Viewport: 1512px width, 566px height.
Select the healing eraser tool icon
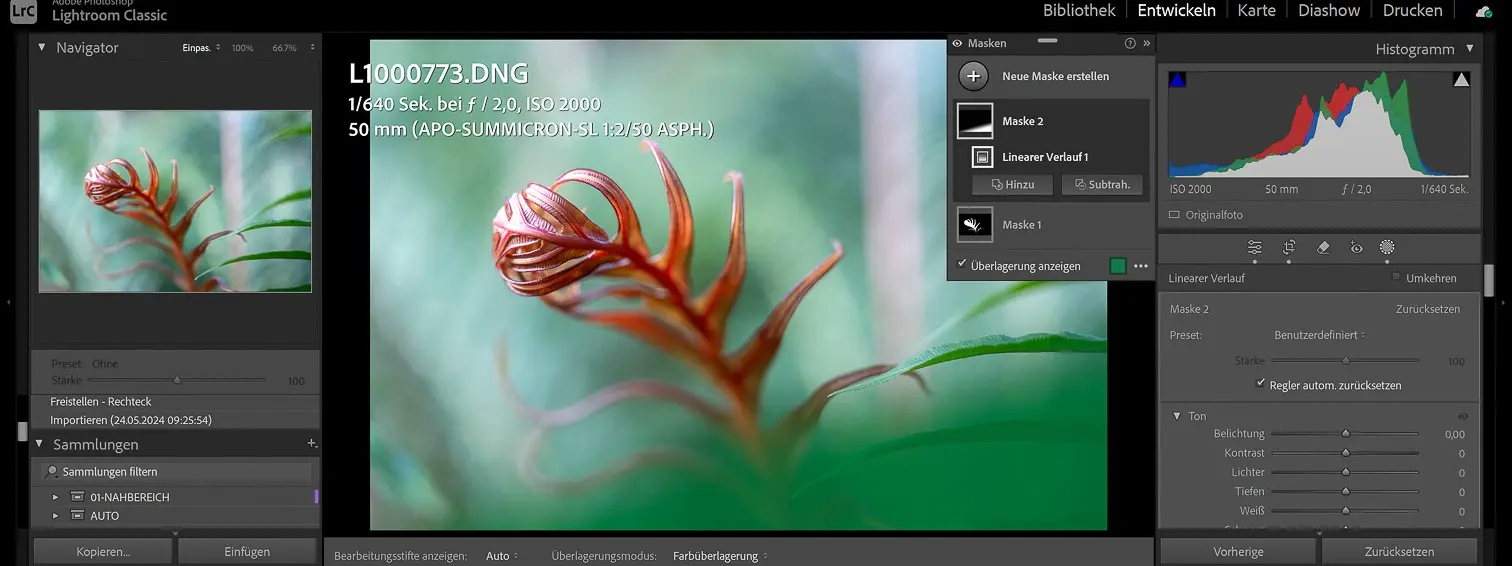click(x=1323, y=247)
